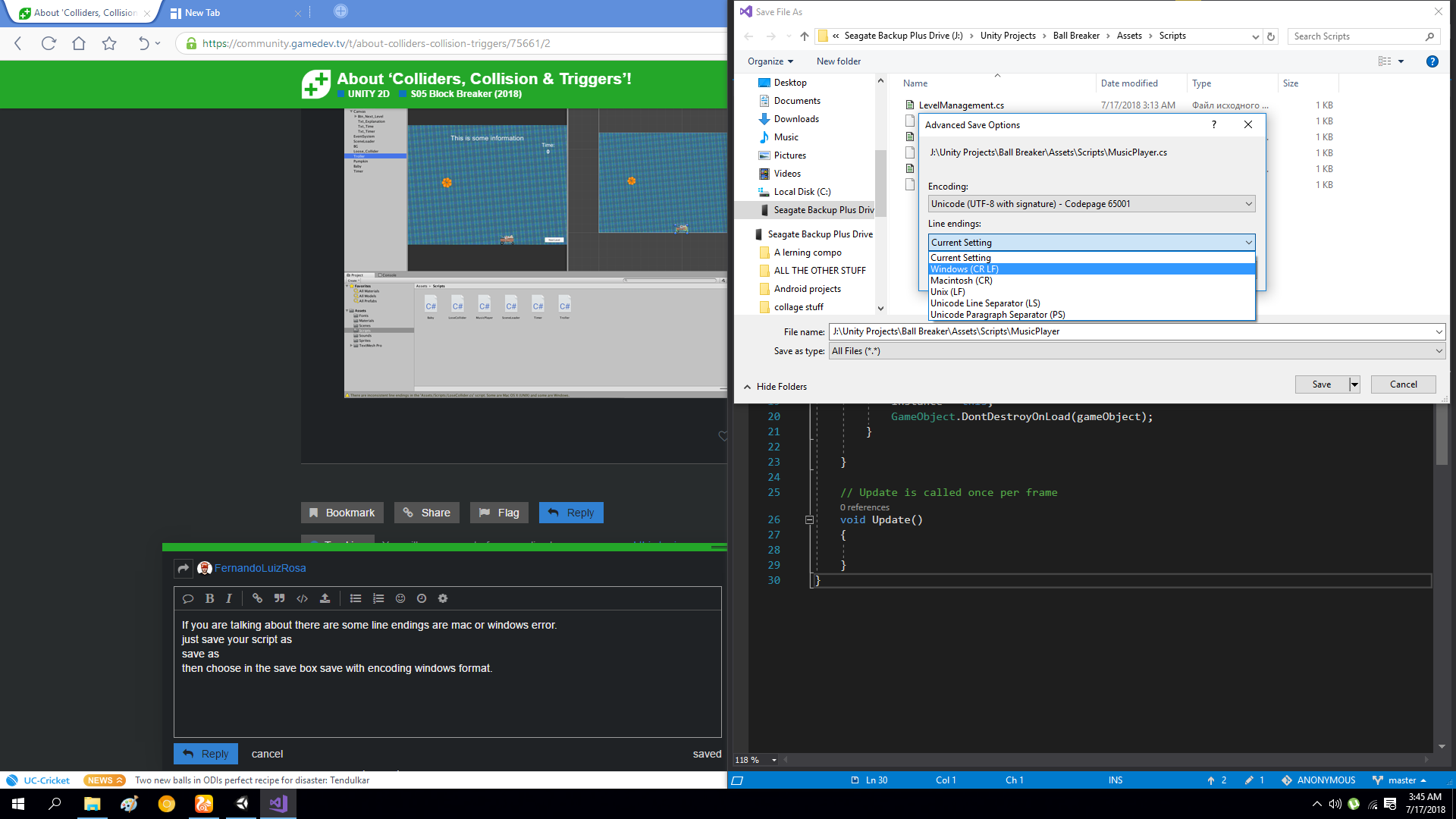Open taskbar search magnifier
The image size is (1456, 819).
pyautogui.click(x=55, y=804)
